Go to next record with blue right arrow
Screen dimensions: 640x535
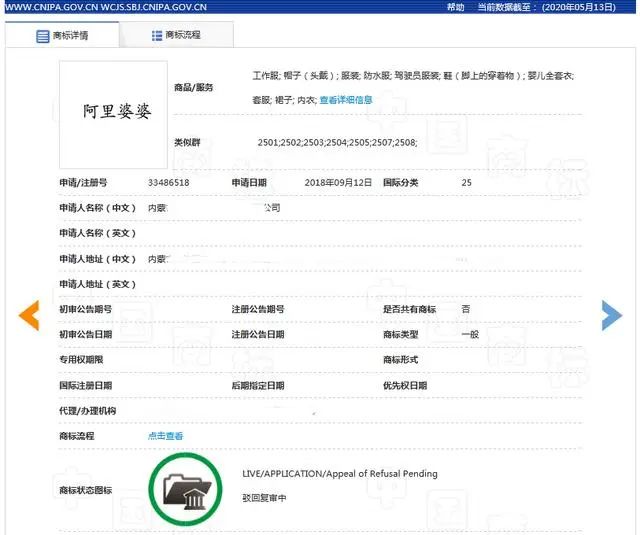(x=611, y=315)
